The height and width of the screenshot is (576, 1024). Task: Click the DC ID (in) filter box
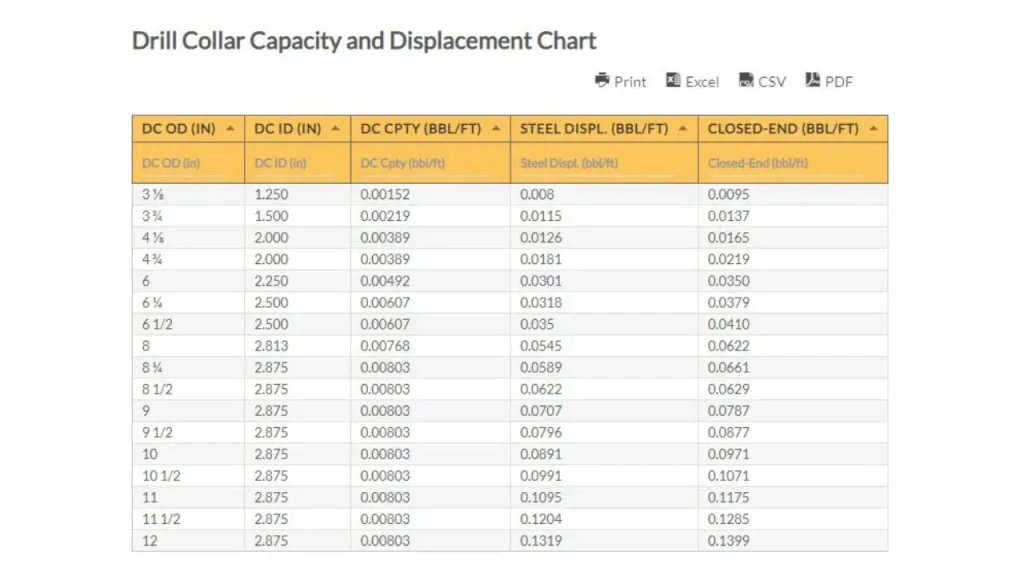(295, 162)
